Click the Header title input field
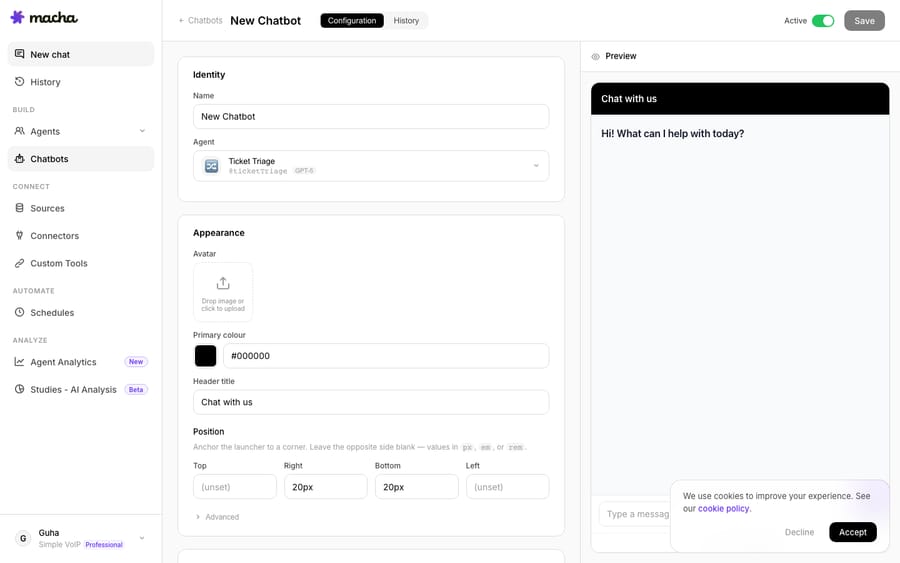This screenshot has height=563, width=900. [371, 402]
